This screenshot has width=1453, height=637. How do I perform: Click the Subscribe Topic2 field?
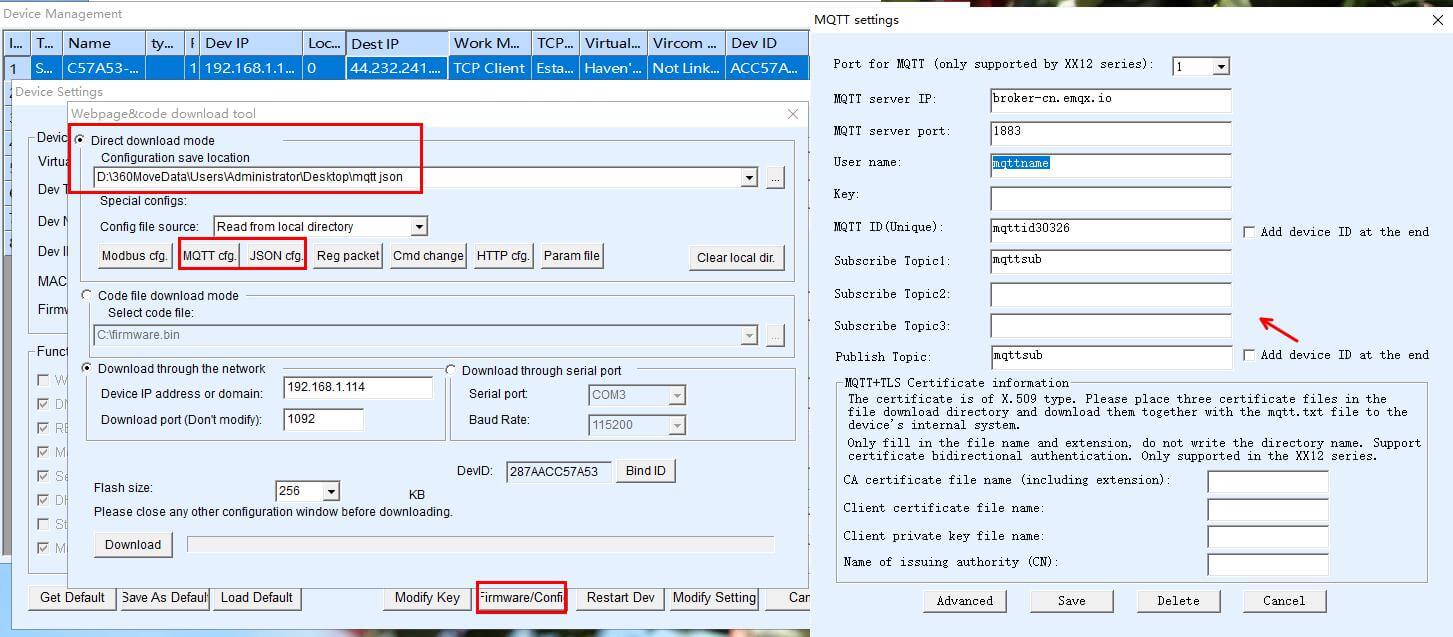pos(1111,294)
